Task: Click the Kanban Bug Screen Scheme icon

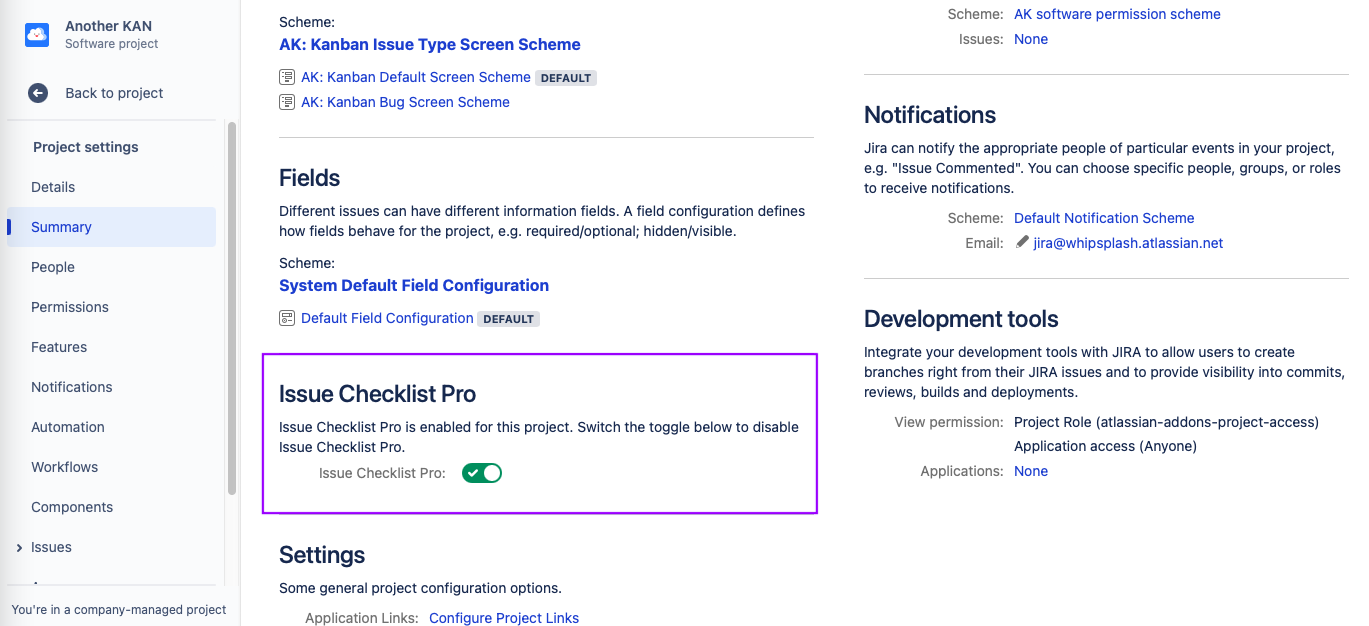Action: [287, 102]
